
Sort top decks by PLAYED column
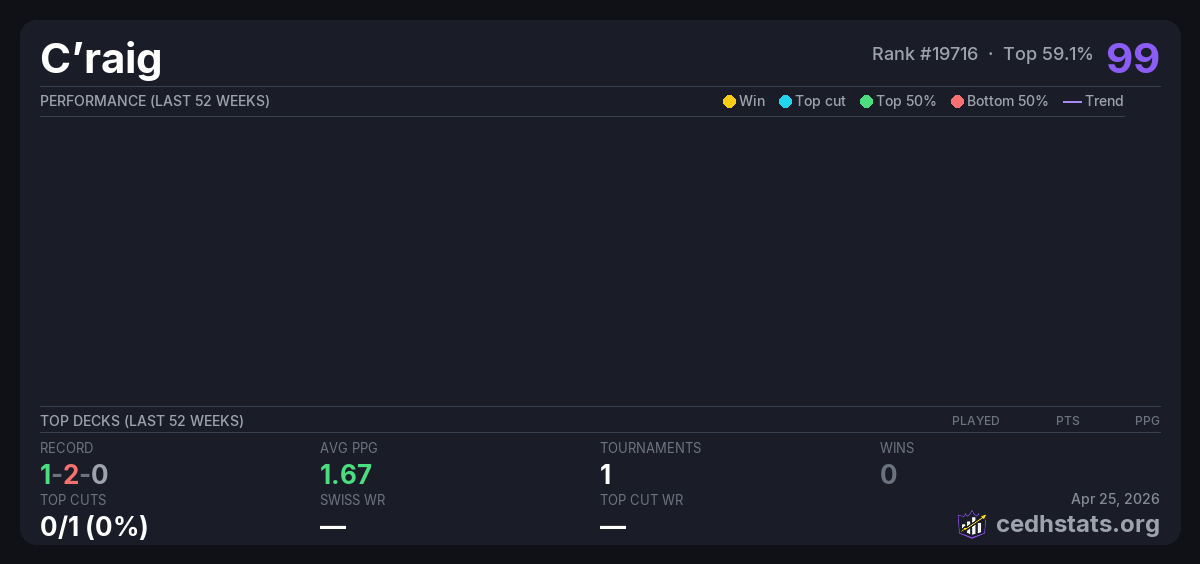[975, 421]
